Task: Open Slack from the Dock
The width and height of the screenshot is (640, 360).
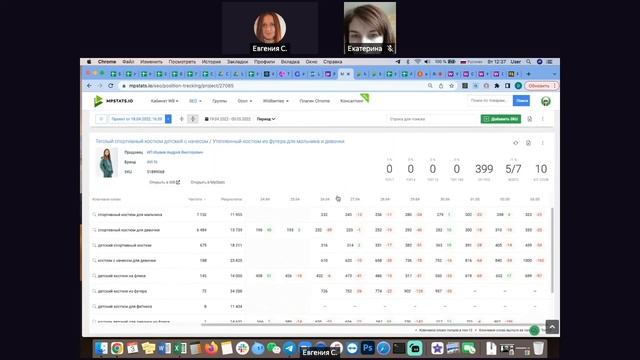Action: [x=242, y=348]
